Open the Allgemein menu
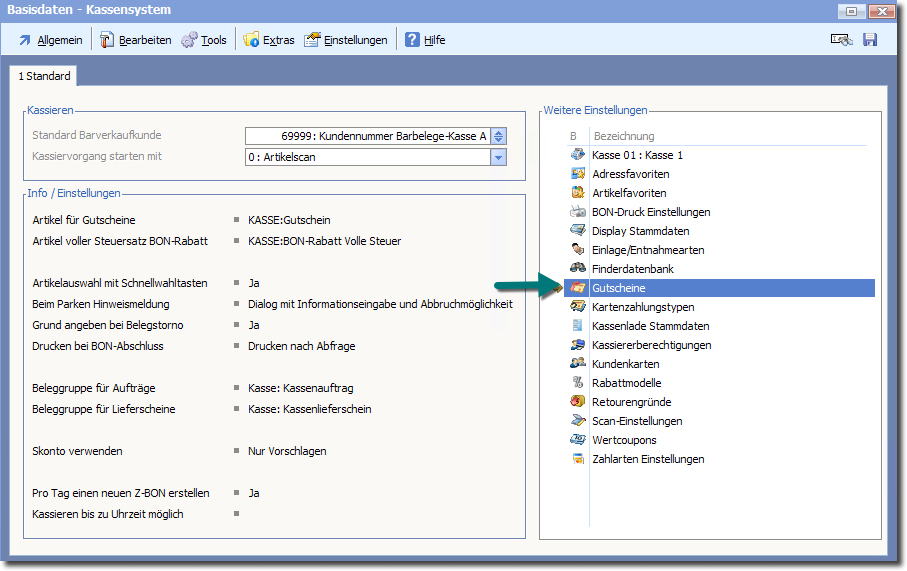This screenshot has height=571, width=907. point(50,40)
